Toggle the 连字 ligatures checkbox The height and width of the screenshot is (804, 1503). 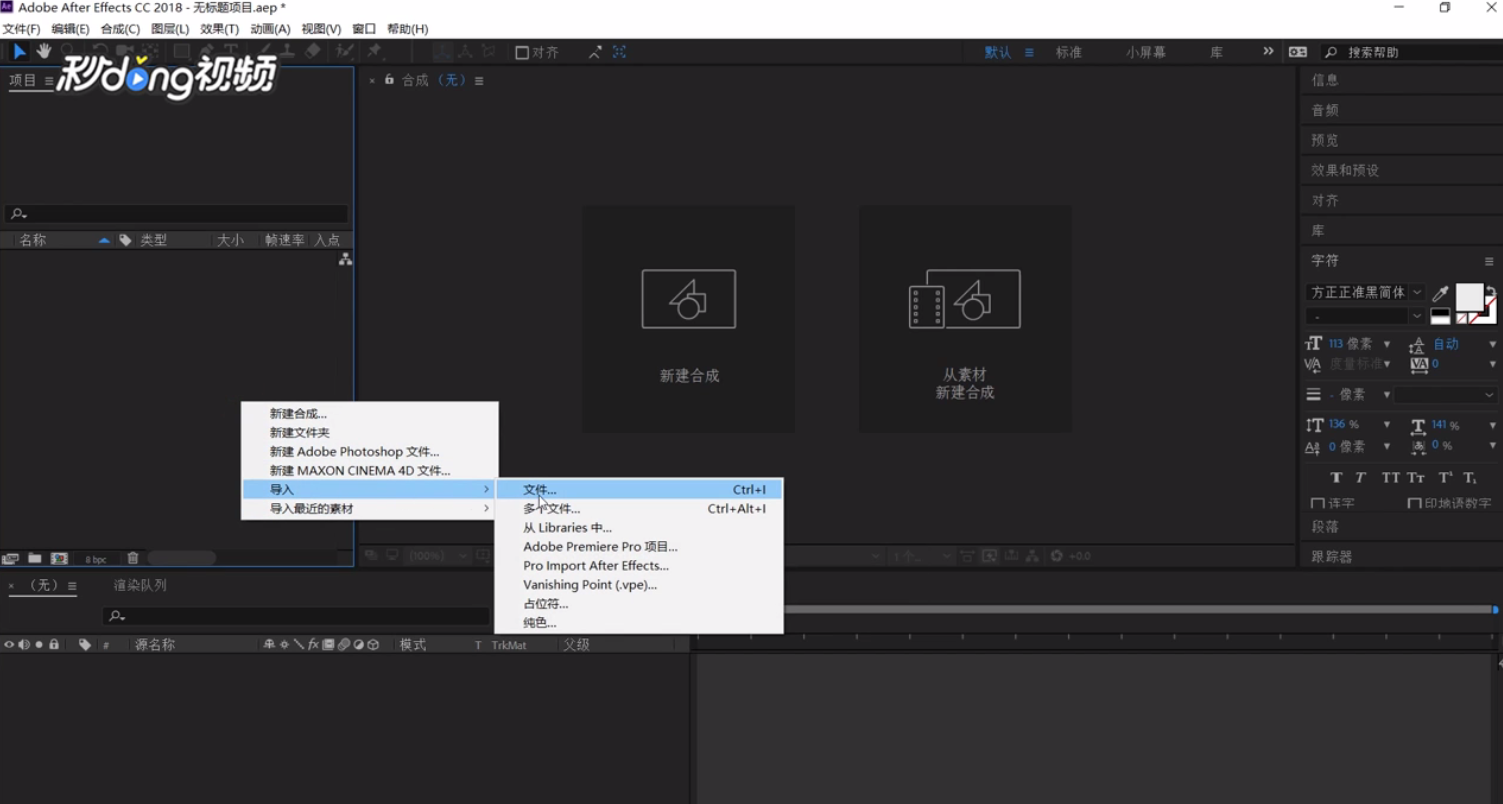point(1318,504)
